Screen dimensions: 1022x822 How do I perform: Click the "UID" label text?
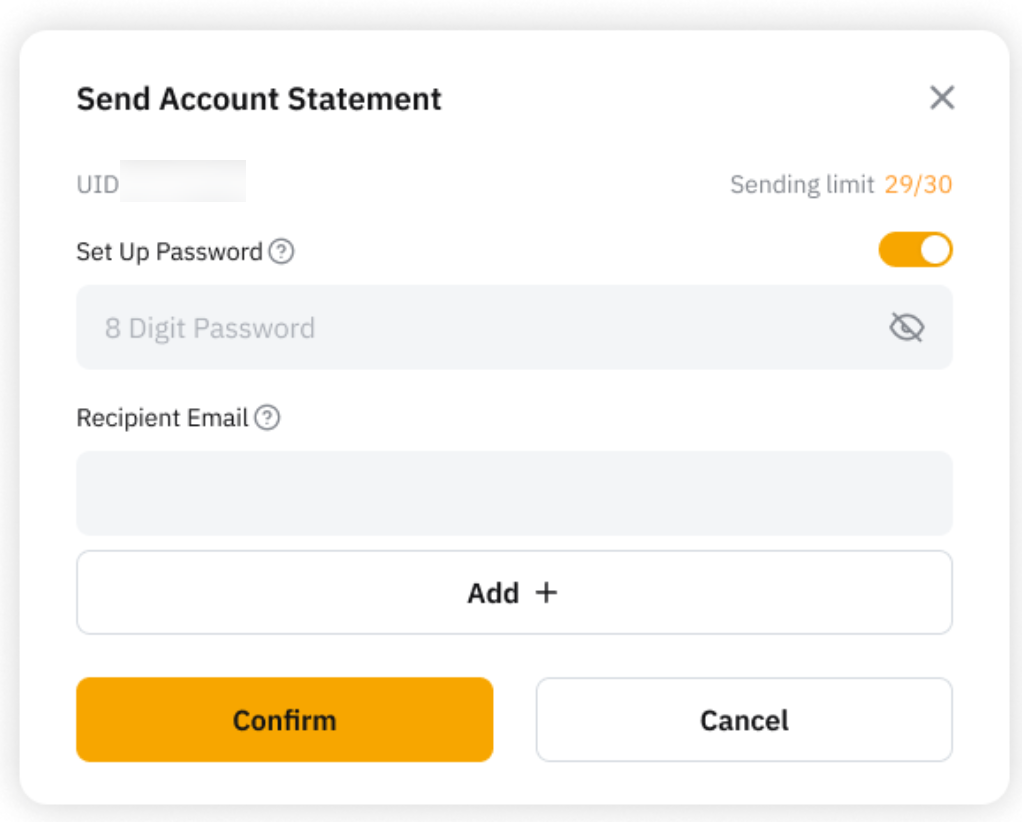pos(97,185)
